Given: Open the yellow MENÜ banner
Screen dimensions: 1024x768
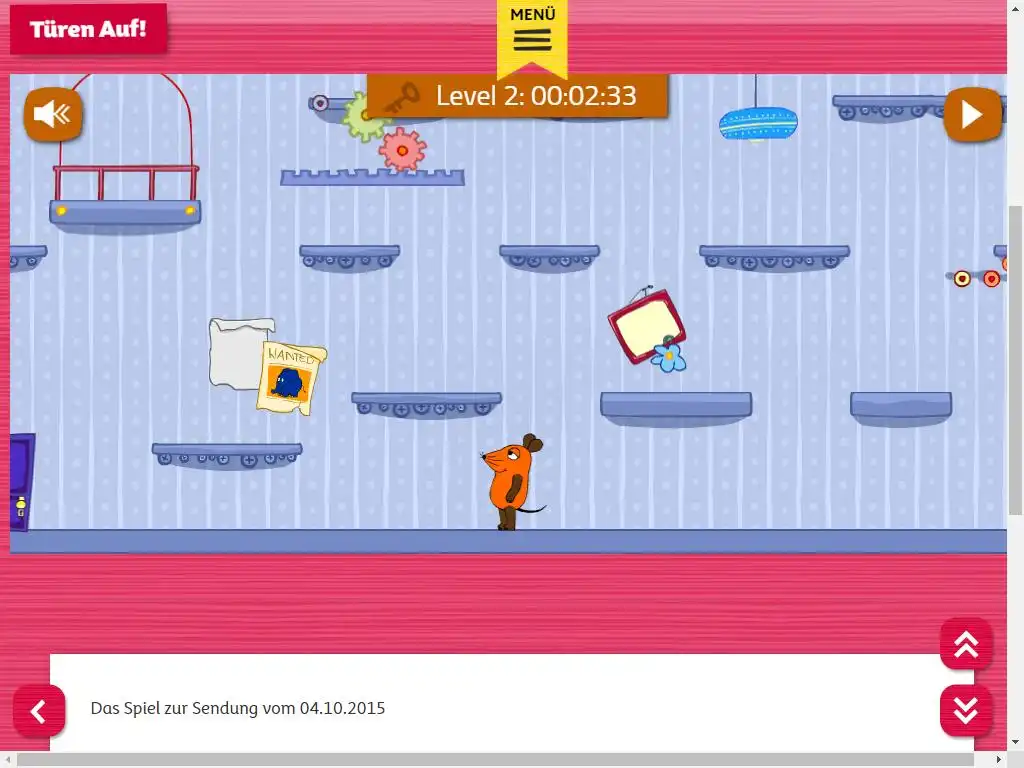Looking at the screenshot, I should pos(532,37).
